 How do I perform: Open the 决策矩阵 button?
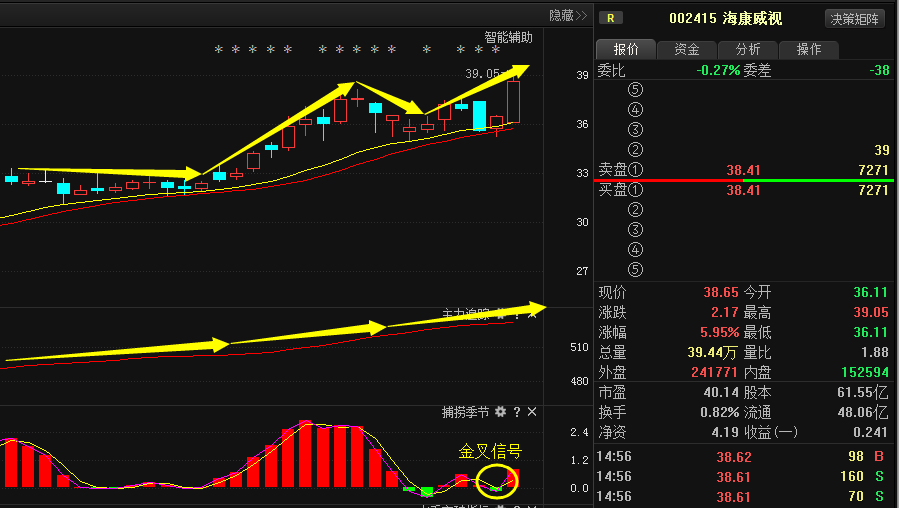click(855, 18)
